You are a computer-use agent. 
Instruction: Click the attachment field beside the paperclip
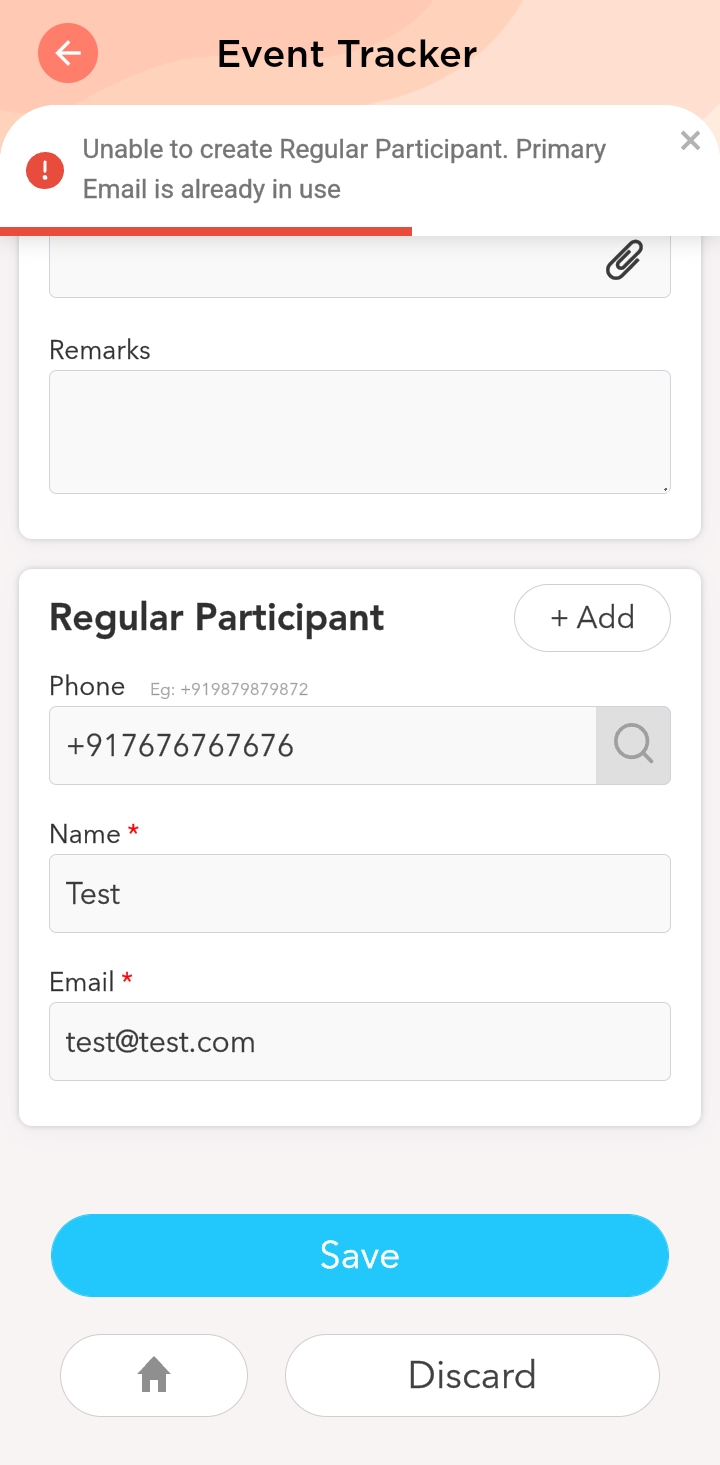(320, 266)
